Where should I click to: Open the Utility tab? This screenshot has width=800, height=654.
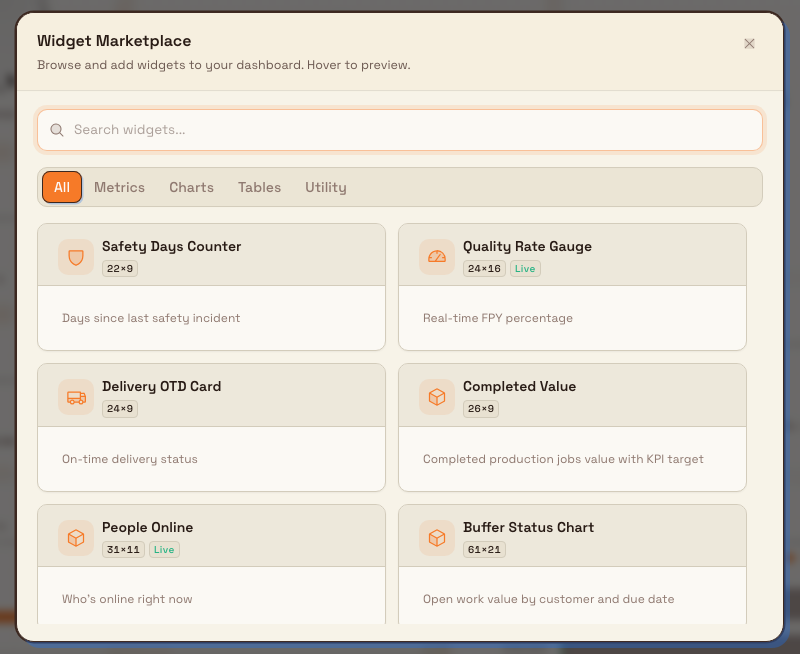pos(326,187)
